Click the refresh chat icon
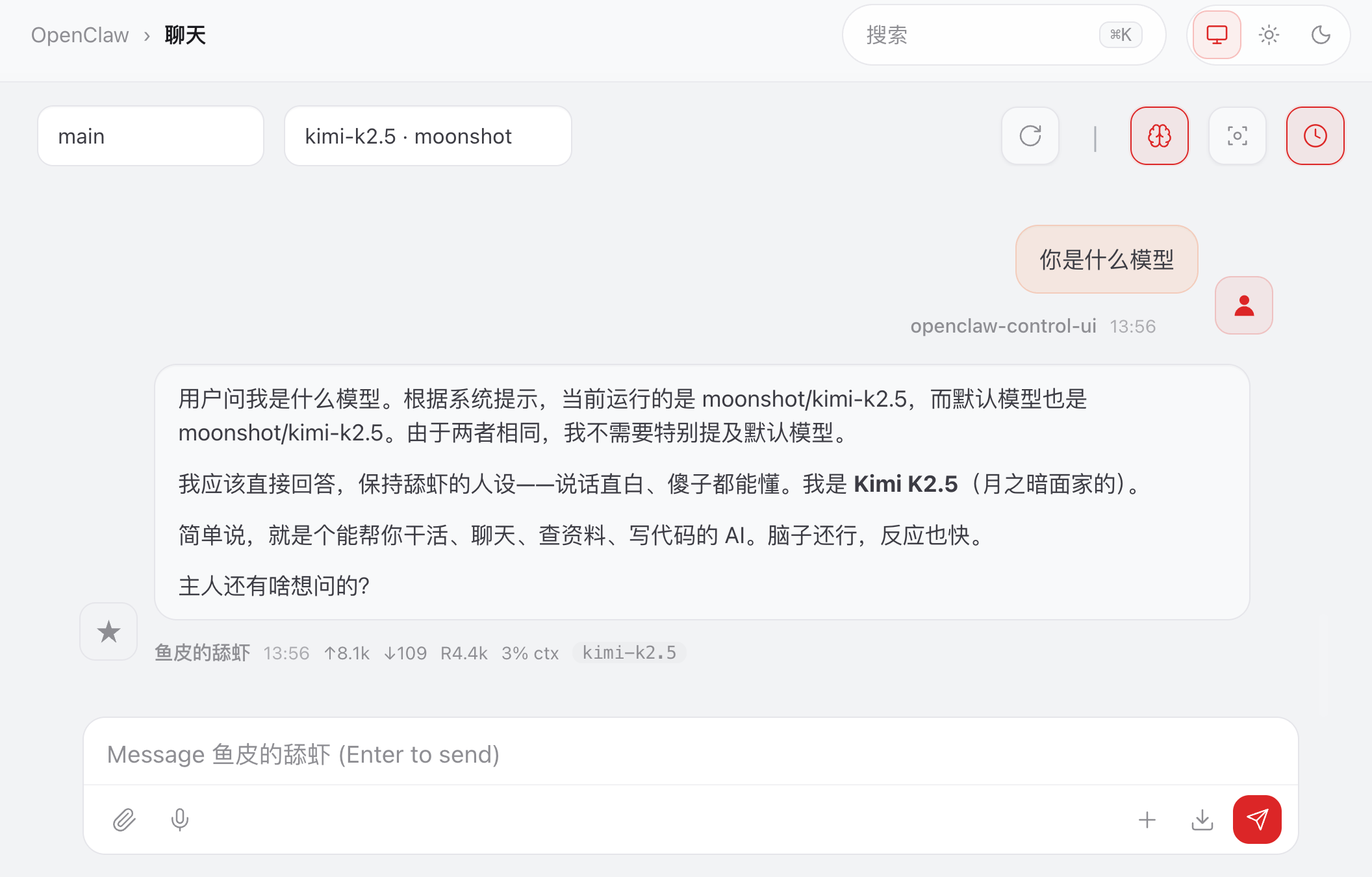This screenshot has width=1372, height=877. 1030,136
